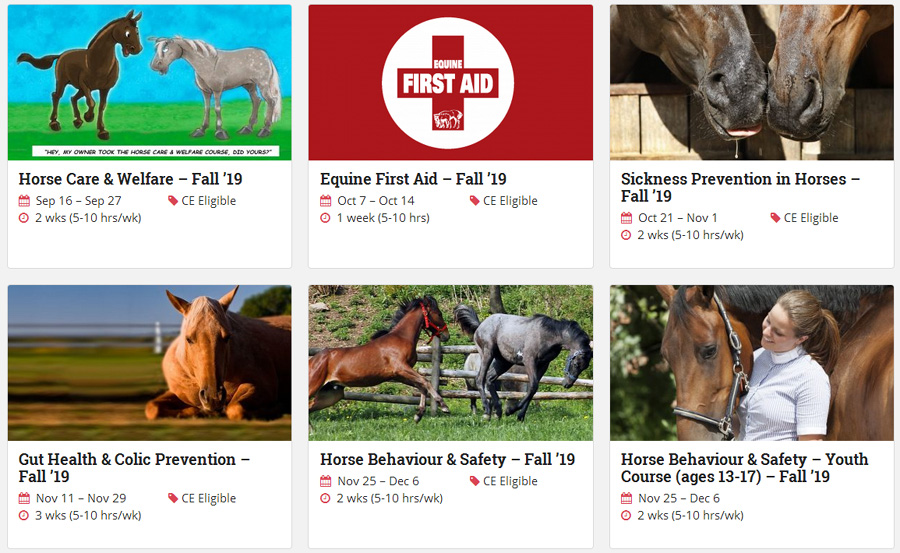This screenshot has width=900, height=553.
Task: Click the CE Eligible tag icon under Sickness Prevention in Horses
Action: (775, 218)
